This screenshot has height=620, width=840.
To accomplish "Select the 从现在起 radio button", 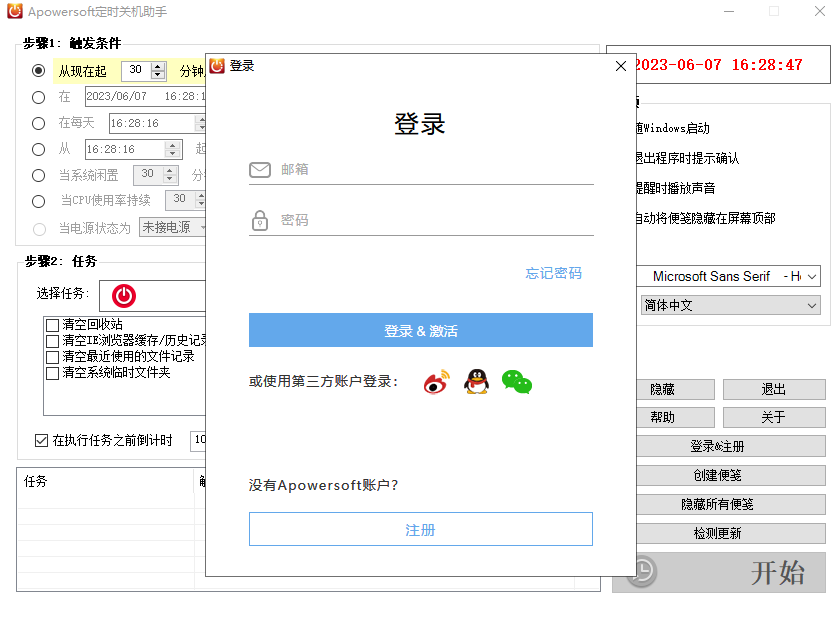I will click(x=38, y=70).
